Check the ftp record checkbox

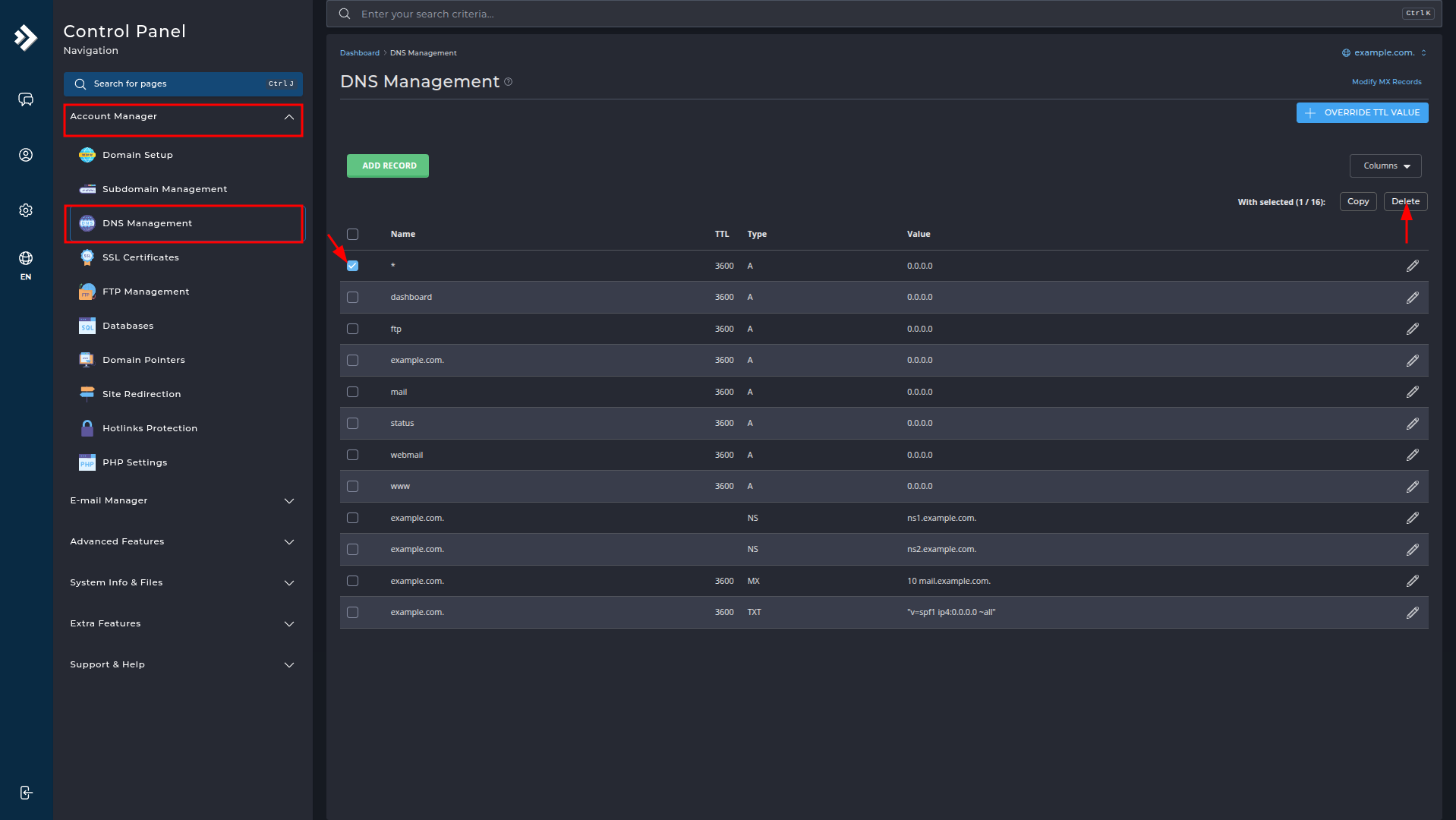pyautogui.click(x=352, y=328)
